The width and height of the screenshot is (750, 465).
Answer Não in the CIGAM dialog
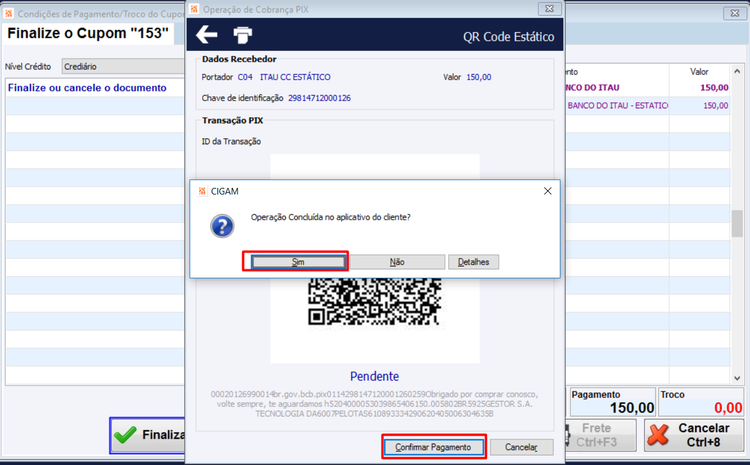pyautogui.click(x=397, y=262)
